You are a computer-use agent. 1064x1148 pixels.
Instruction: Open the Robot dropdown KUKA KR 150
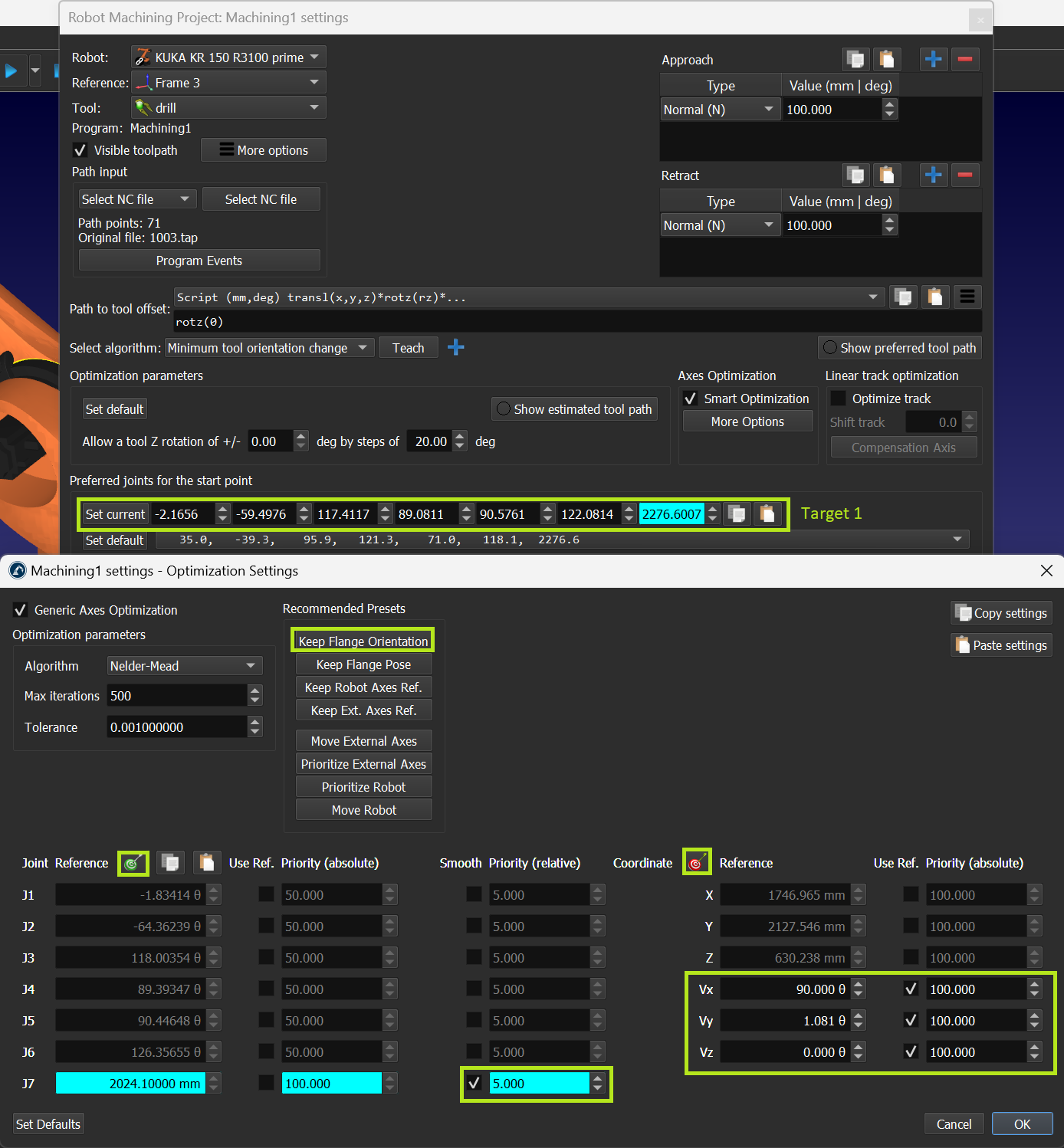pos(228,57)
